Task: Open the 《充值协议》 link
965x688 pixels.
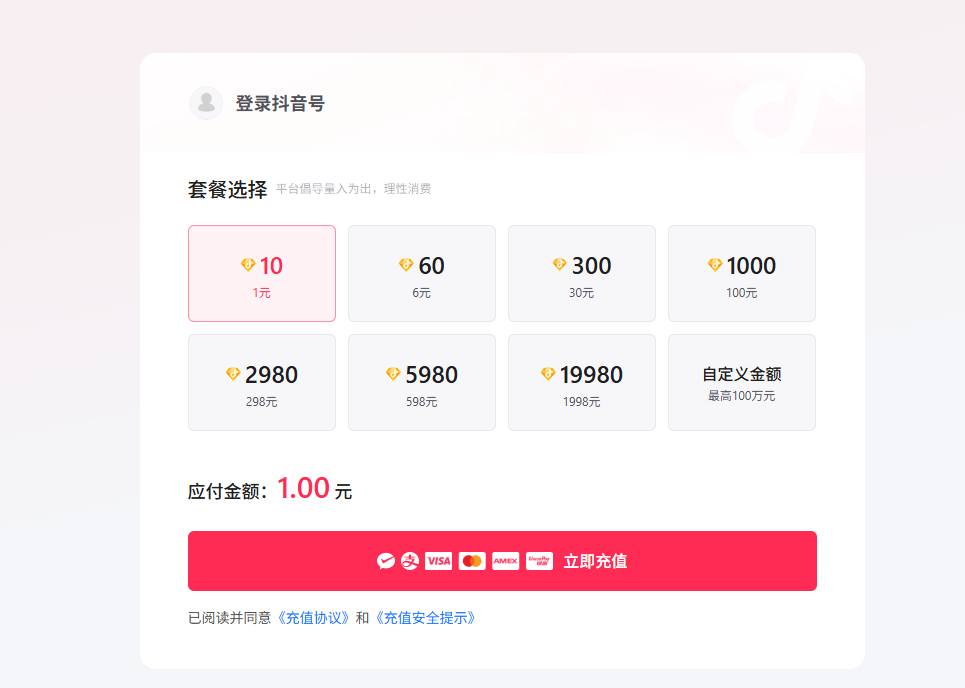Action: [x=313, y=618]
